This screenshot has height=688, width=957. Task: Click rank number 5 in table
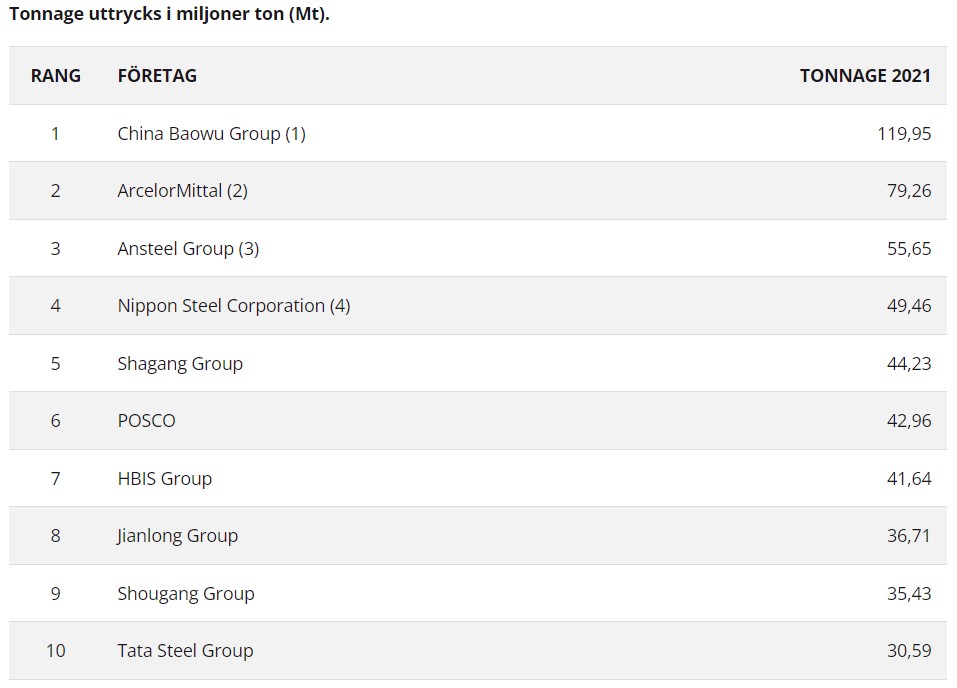(55, 363)
